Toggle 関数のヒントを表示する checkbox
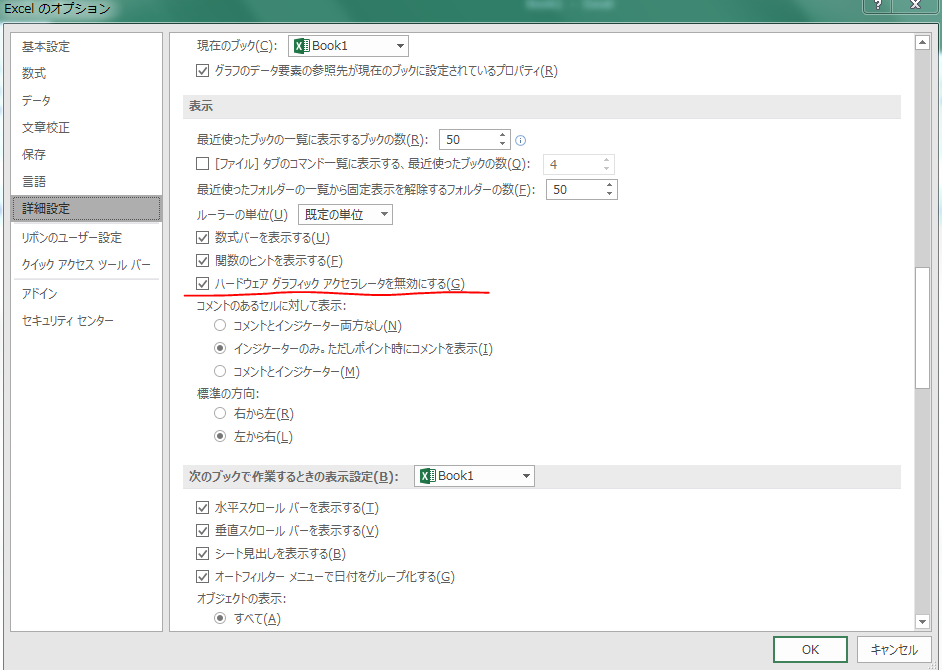Viewport: 942px width, 670px height. 202,261
